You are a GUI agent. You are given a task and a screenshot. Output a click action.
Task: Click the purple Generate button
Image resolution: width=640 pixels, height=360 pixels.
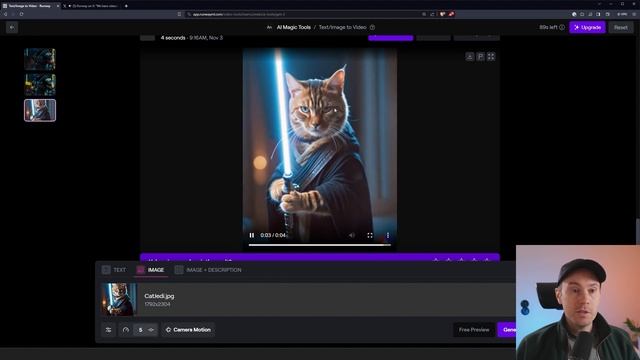tap(507, 330)
